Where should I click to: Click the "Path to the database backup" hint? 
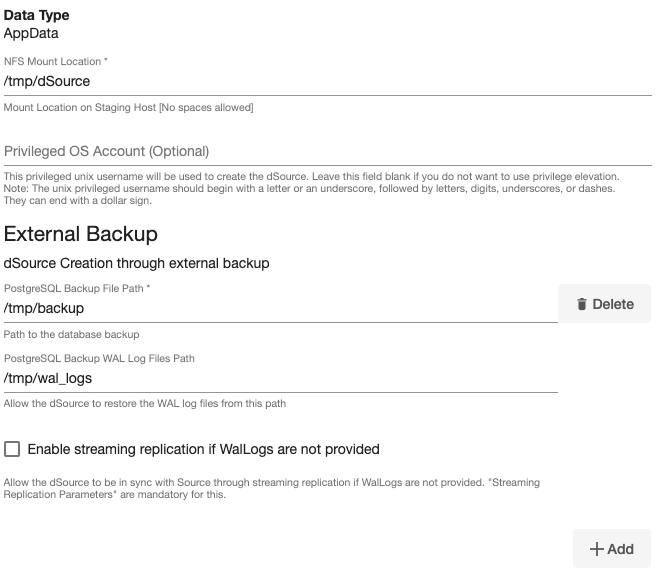(72, 334)
